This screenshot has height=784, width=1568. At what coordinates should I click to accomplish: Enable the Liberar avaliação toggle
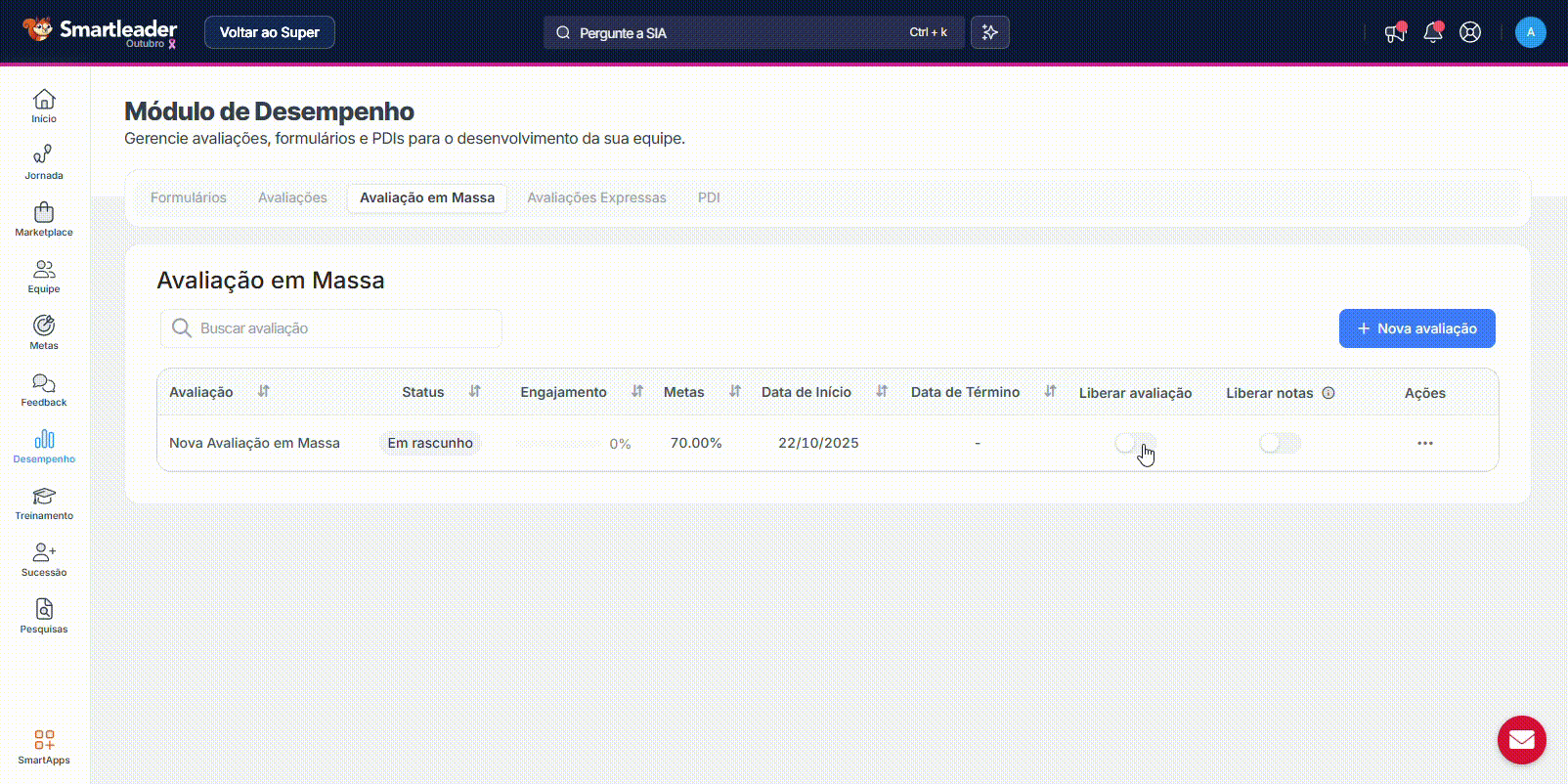click(1135, 443)
